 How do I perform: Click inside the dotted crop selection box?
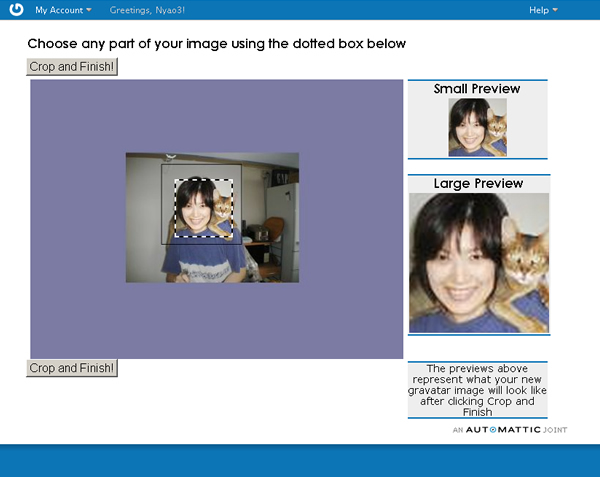pos(204,208)
